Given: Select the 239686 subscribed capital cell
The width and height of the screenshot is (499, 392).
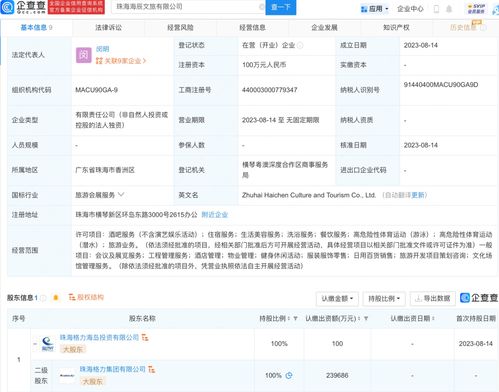Looking at the screenshot, I should click(337, 375).
